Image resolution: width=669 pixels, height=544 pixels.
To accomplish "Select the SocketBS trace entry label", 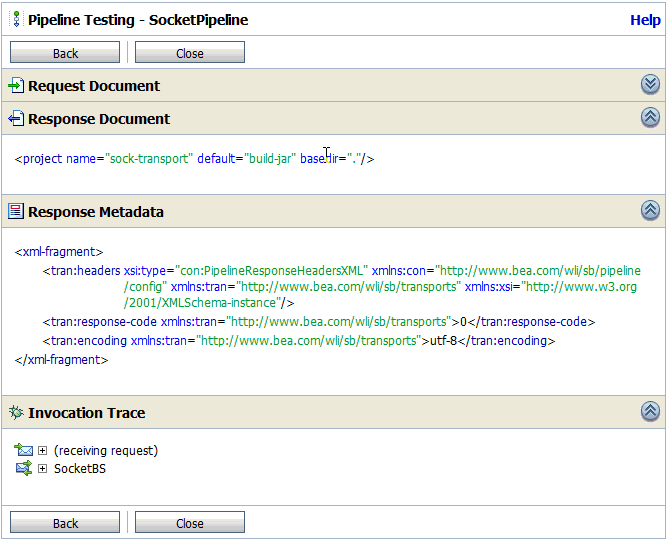I will 80,468.
